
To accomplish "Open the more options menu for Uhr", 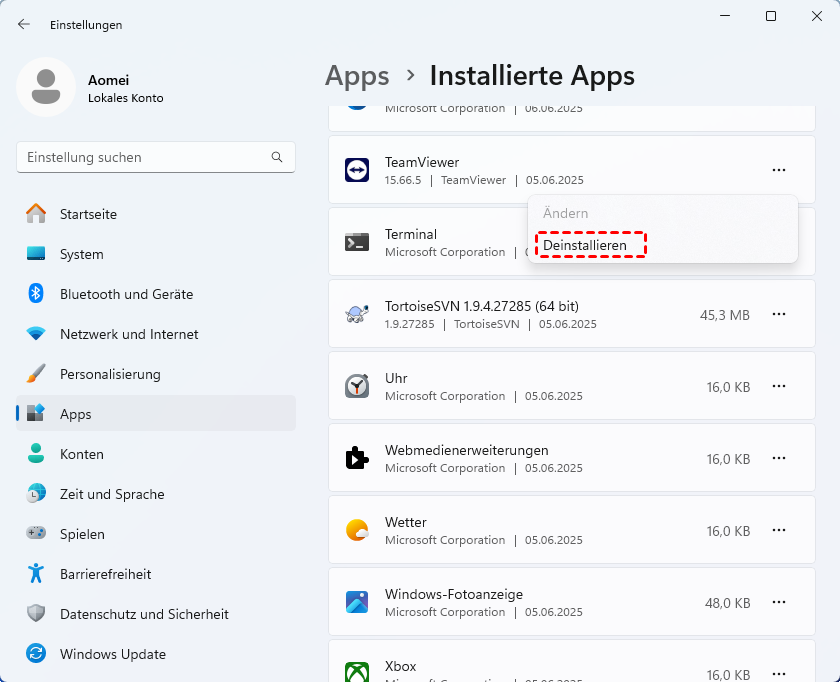I will pos(779,387).
